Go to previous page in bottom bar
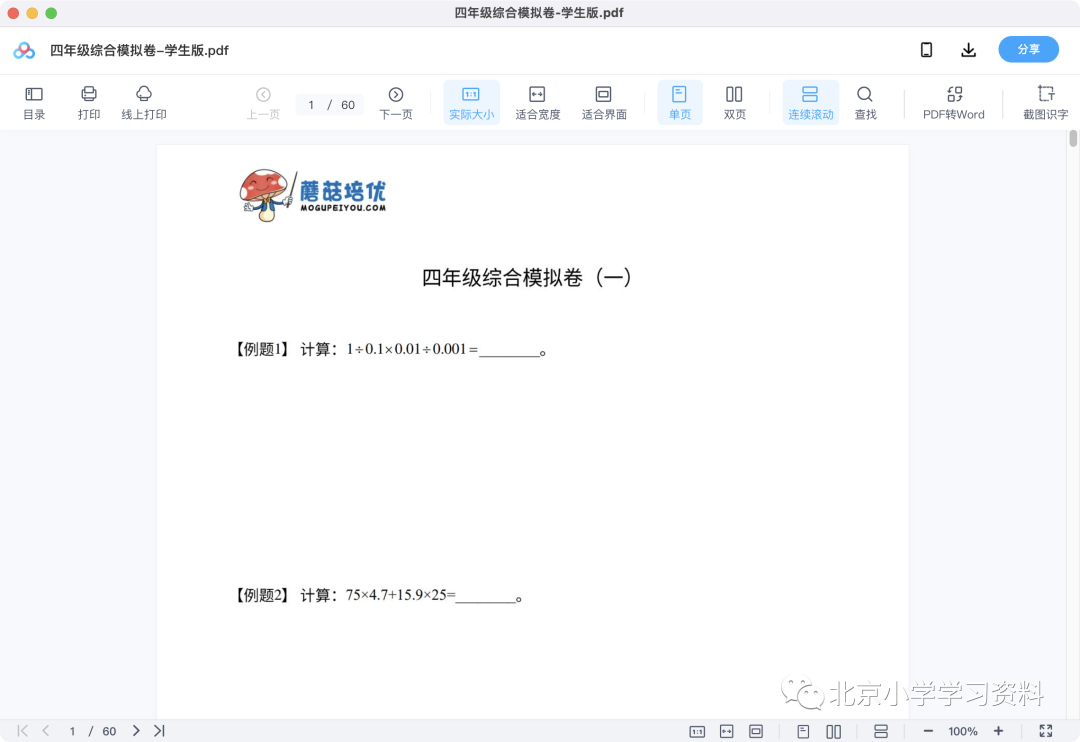This screenshot has height=742, width=1080. click(46, 731)
